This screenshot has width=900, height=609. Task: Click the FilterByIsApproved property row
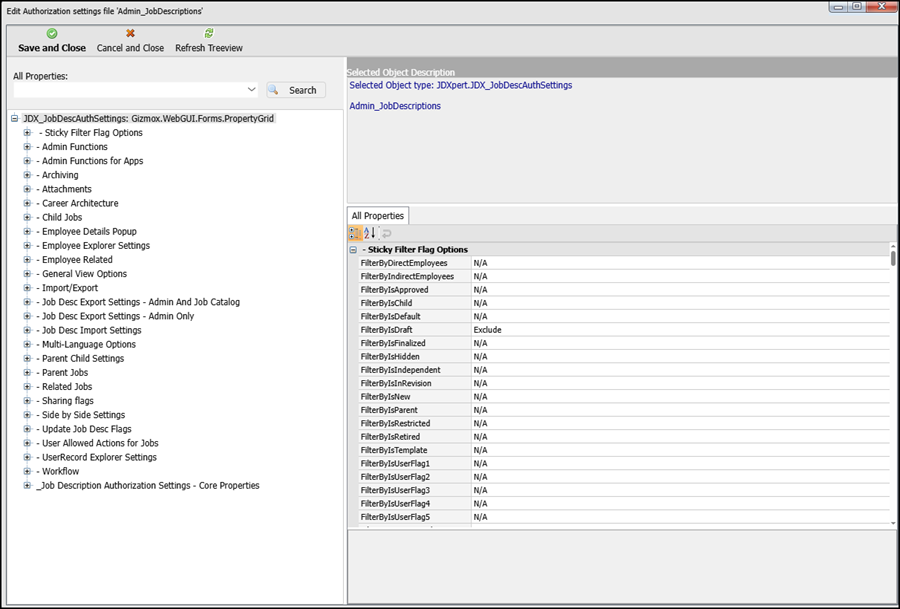tap(624, 289)
